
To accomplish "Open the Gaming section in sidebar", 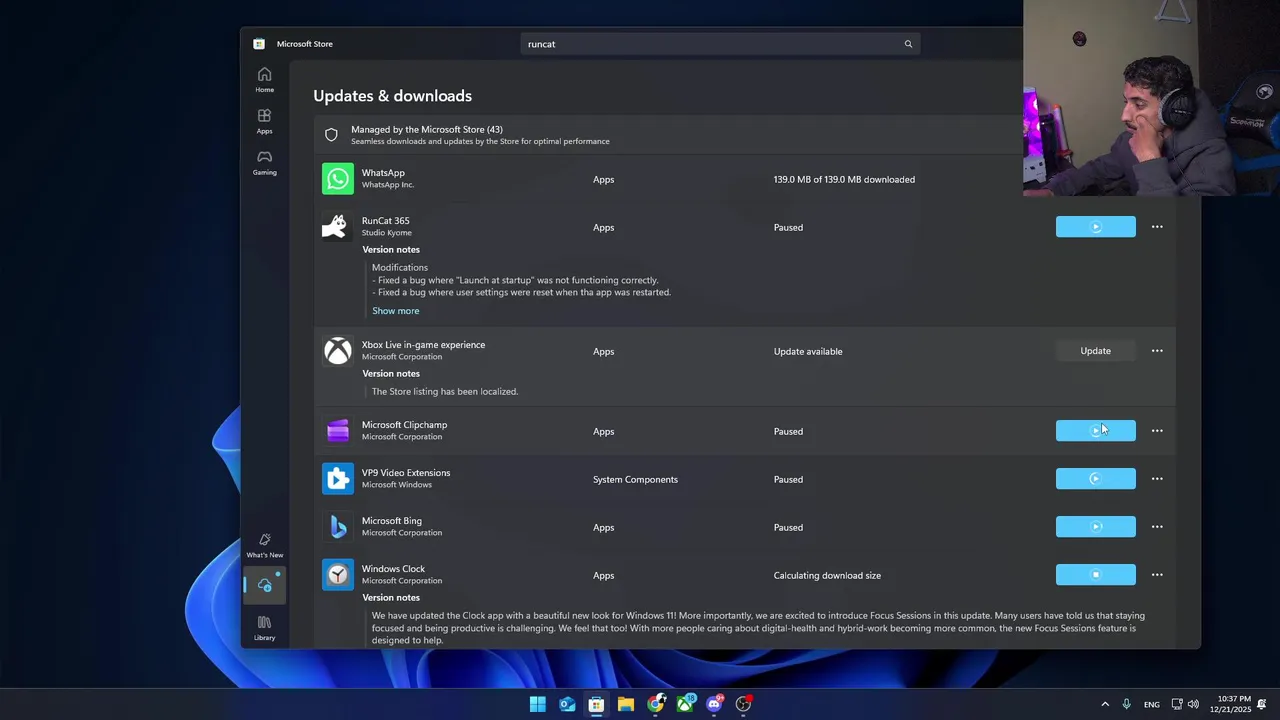I will pyautogui.click(x=264, y=163).
